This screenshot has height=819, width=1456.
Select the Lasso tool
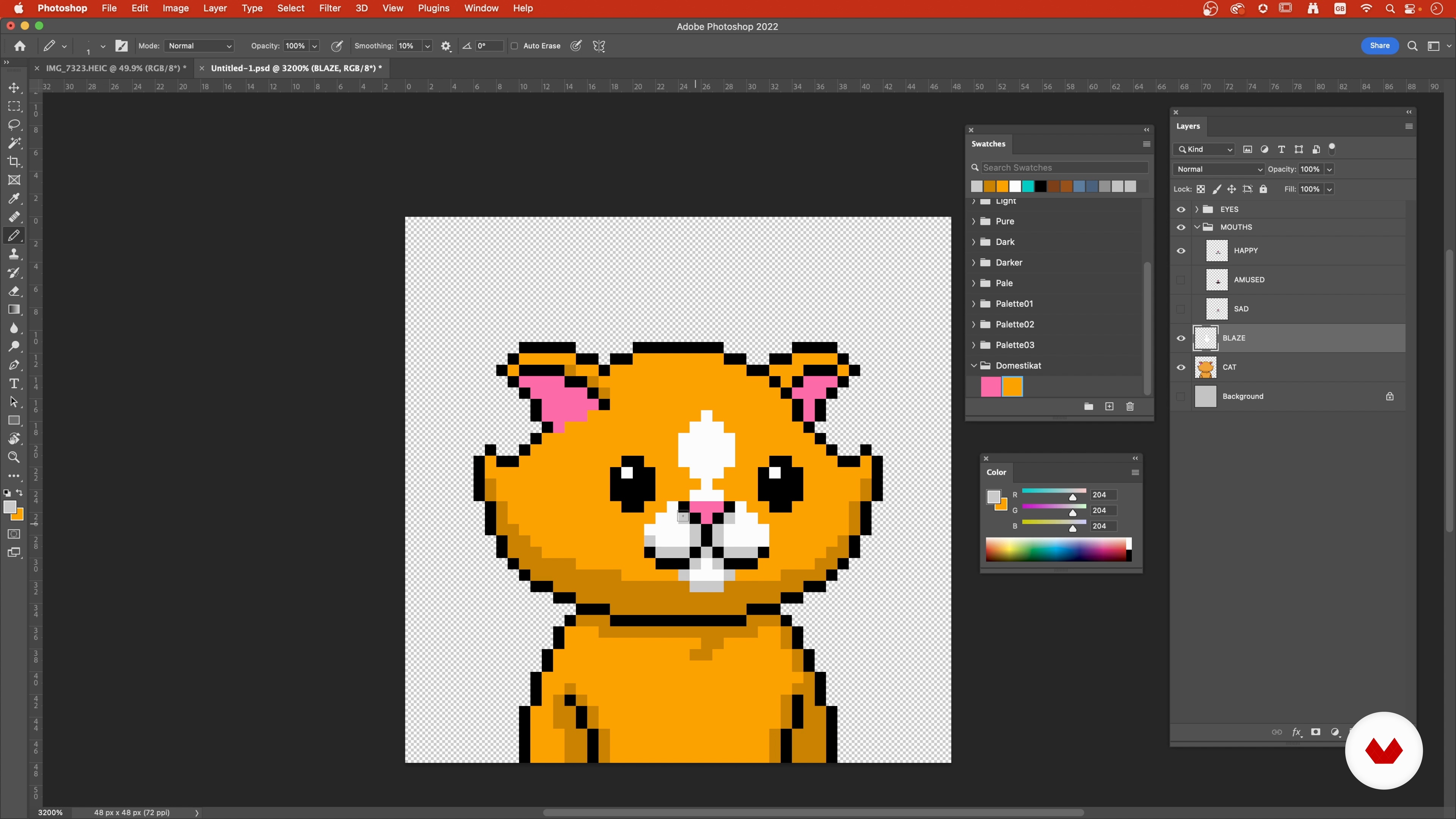coord(14,125)
